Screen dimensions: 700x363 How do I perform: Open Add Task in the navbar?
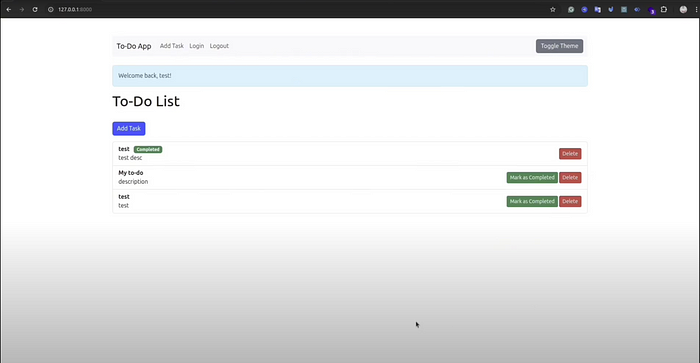(x=171, y=46)
